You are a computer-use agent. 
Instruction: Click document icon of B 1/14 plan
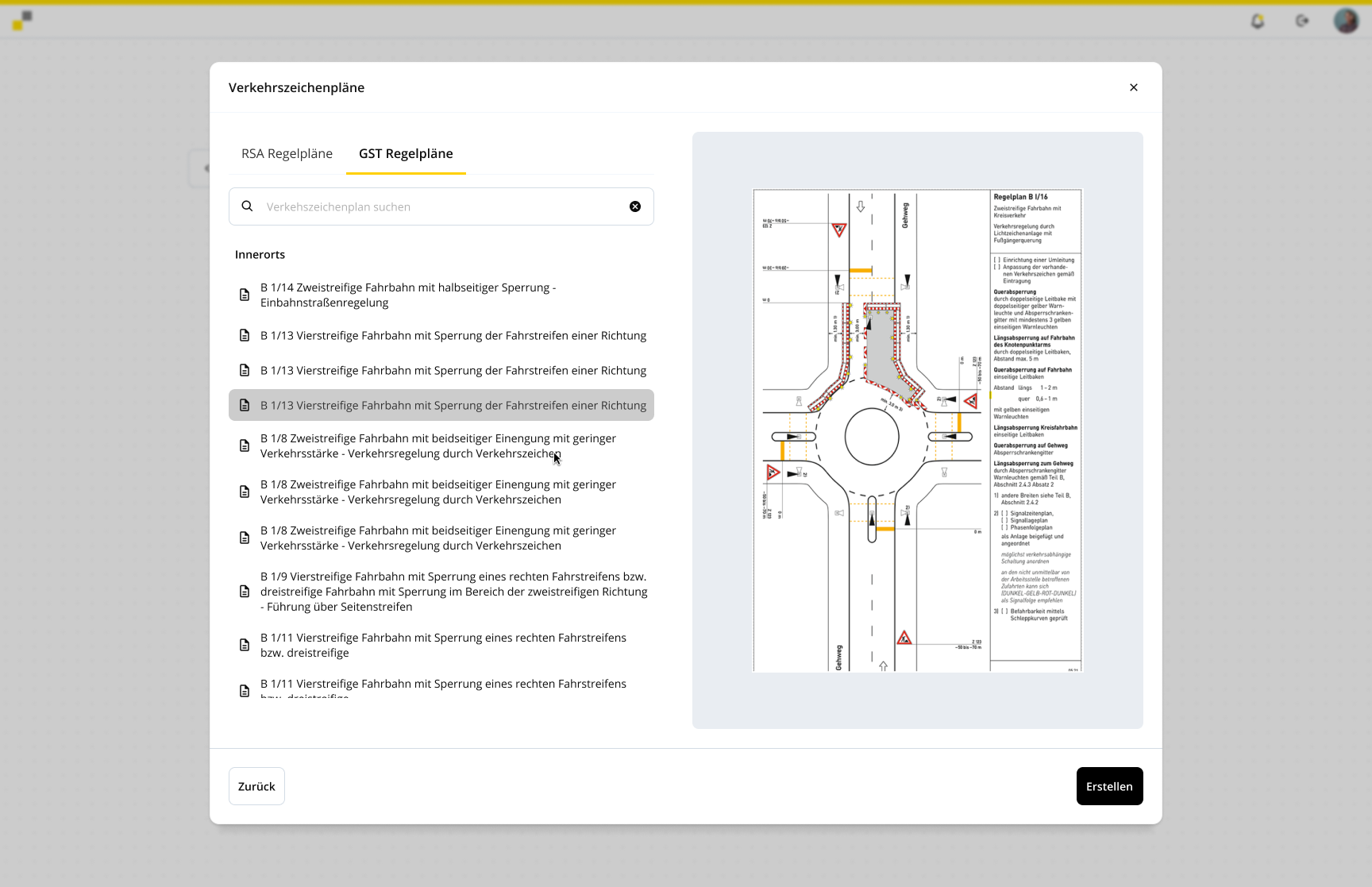coord(245,295)
